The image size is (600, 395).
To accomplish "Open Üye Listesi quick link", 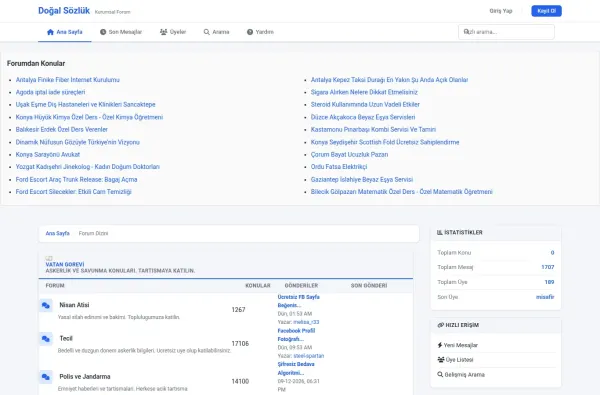I will (x=455, y=360).
